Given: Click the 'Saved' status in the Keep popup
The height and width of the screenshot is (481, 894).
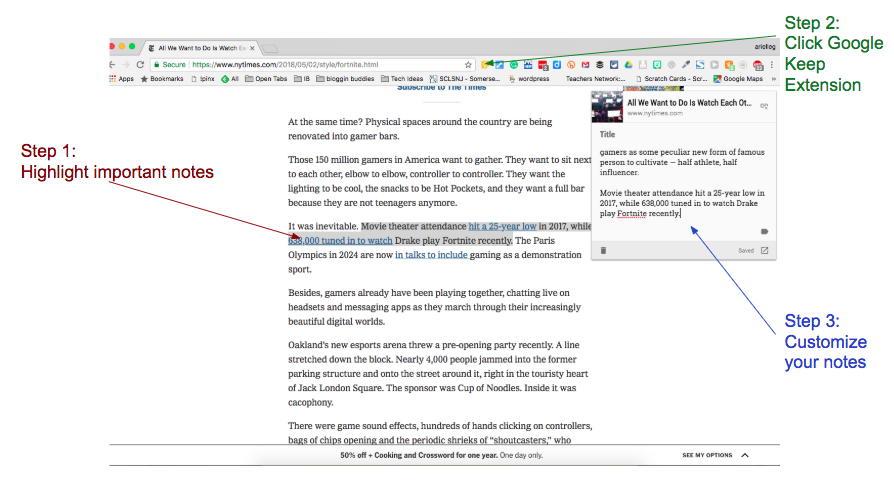Looking at the screenshot, I should point(746,251).
